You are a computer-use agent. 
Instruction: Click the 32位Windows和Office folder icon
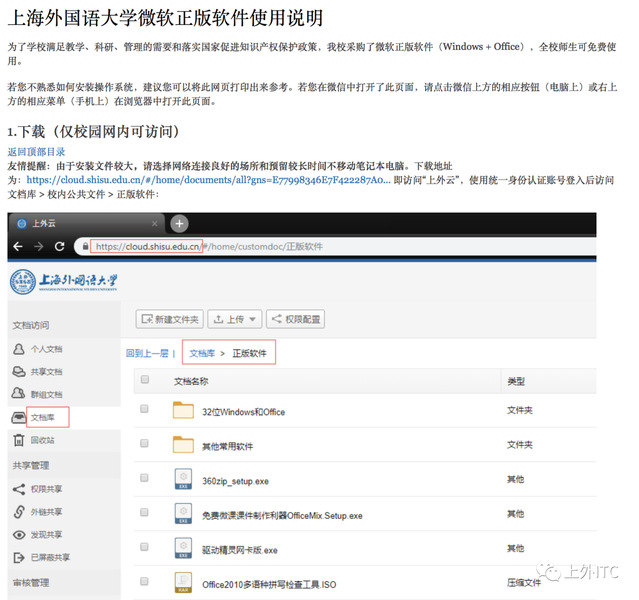pos(183,411)
